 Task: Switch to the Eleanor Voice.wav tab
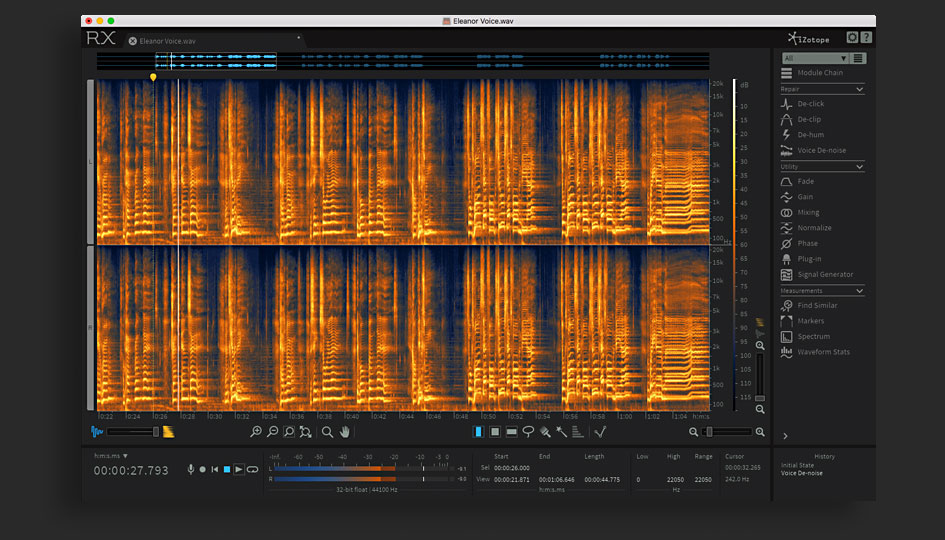pos(167,41)
